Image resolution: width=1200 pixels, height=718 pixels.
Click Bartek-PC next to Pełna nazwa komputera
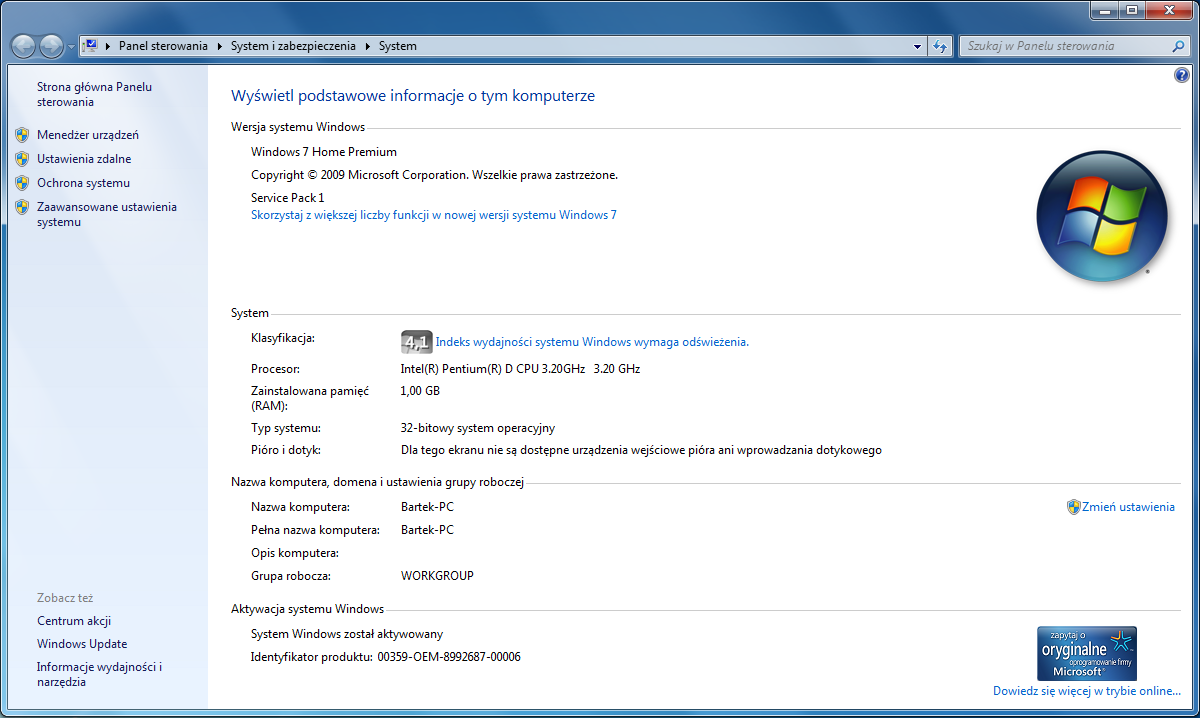427,530
